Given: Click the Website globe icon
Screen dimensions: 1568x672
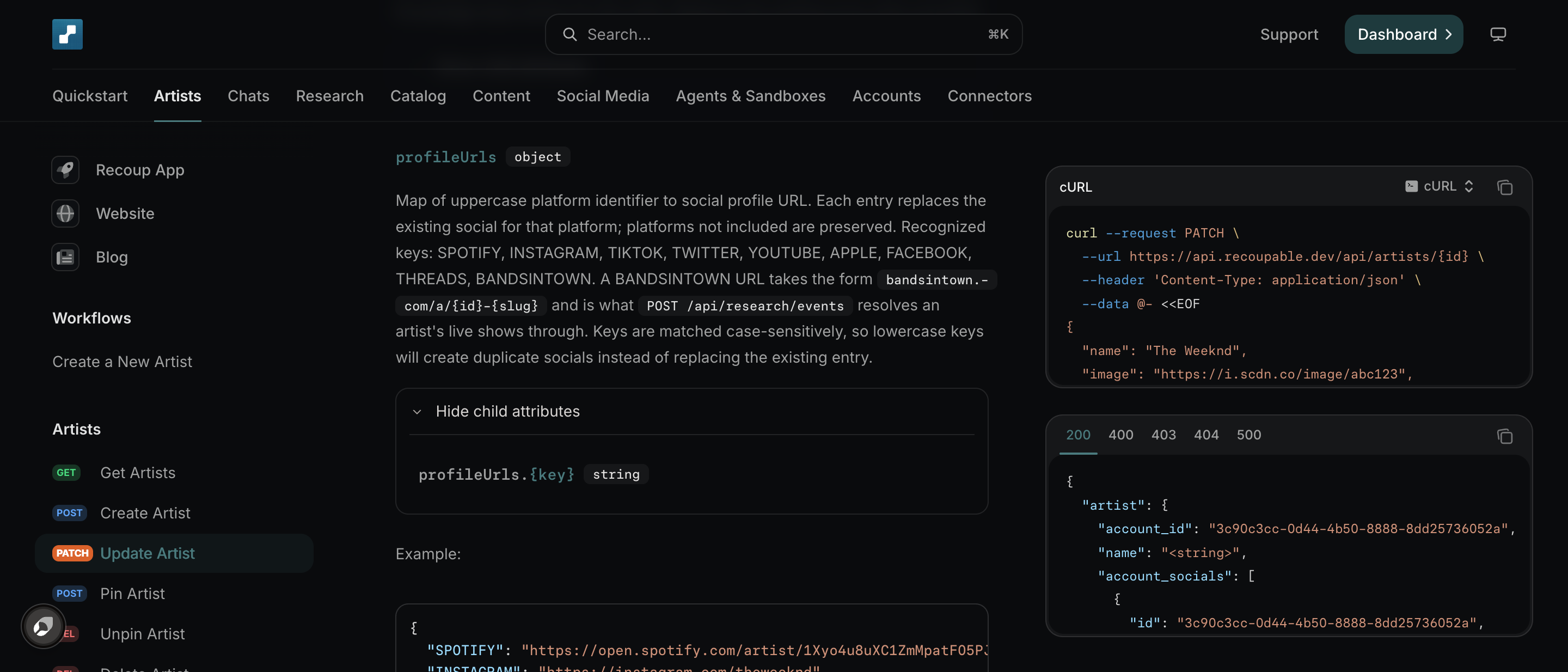Looking at the screenshot, I should [65, 213].
